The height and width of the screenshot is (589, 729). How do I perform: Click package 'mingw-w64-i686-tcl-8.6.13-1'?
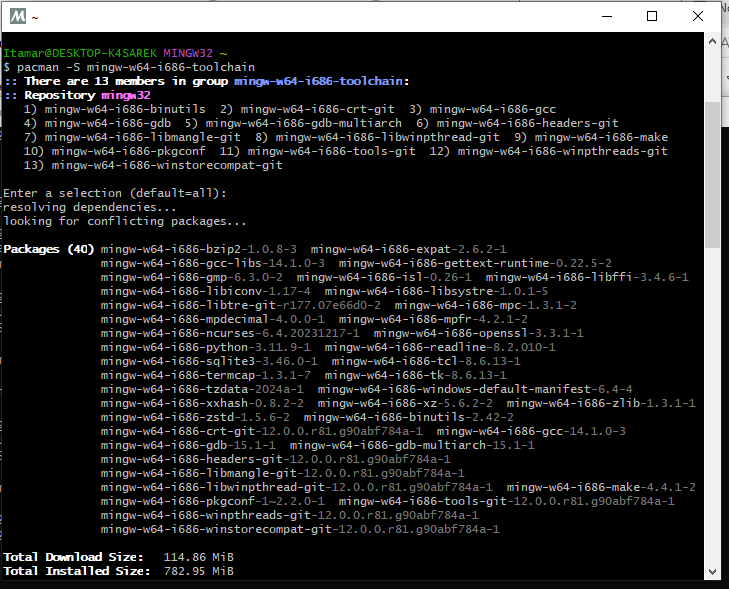(x=426, y=361)
